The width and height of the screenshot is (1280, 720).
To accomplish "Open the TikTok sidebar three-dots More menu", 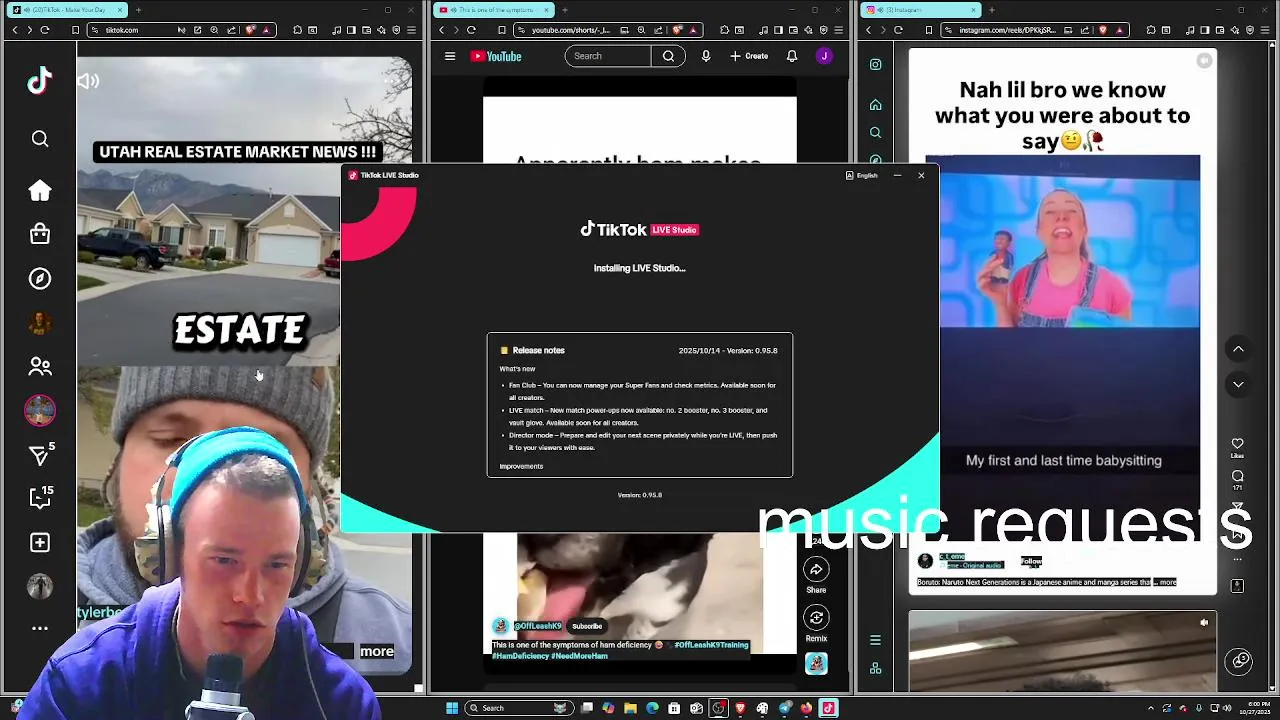I will (40, 628).
